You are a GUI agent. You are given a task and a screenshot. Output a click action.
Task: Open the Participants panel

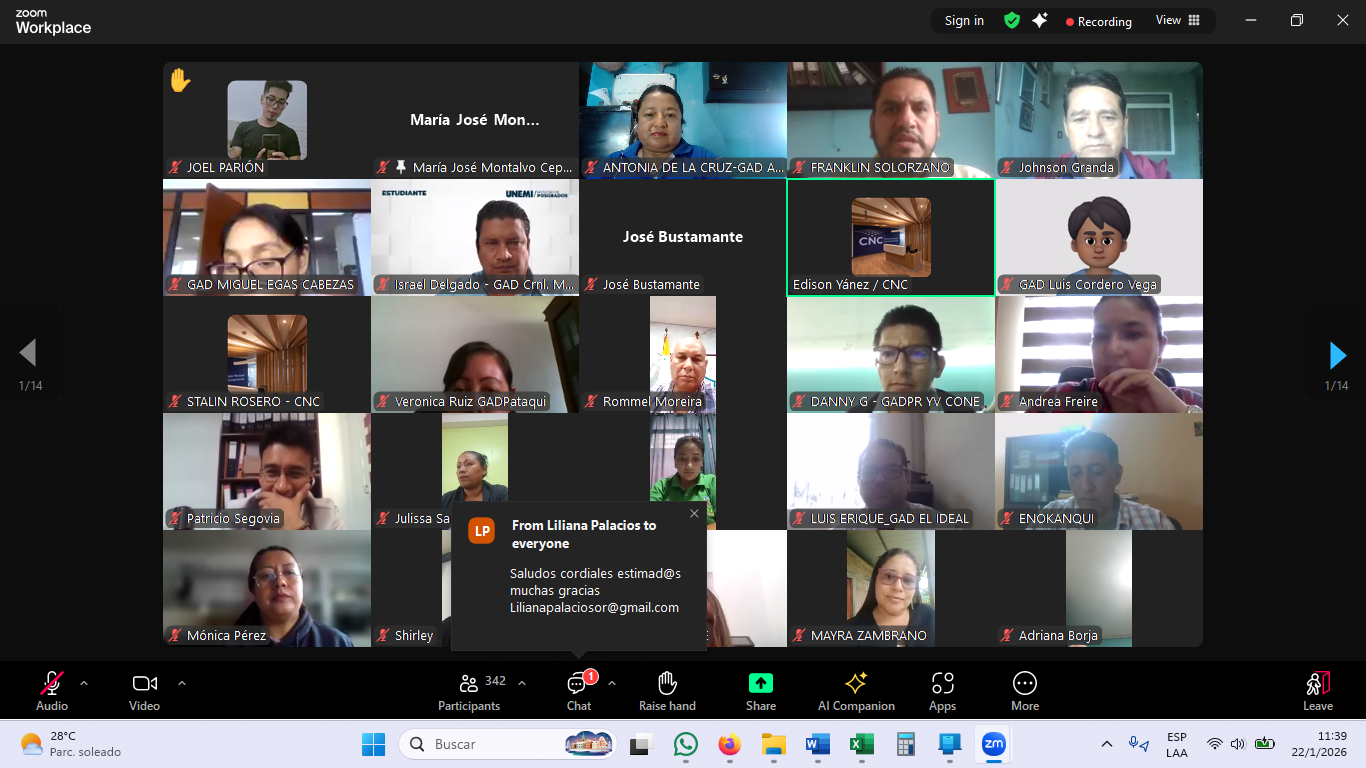468,691
